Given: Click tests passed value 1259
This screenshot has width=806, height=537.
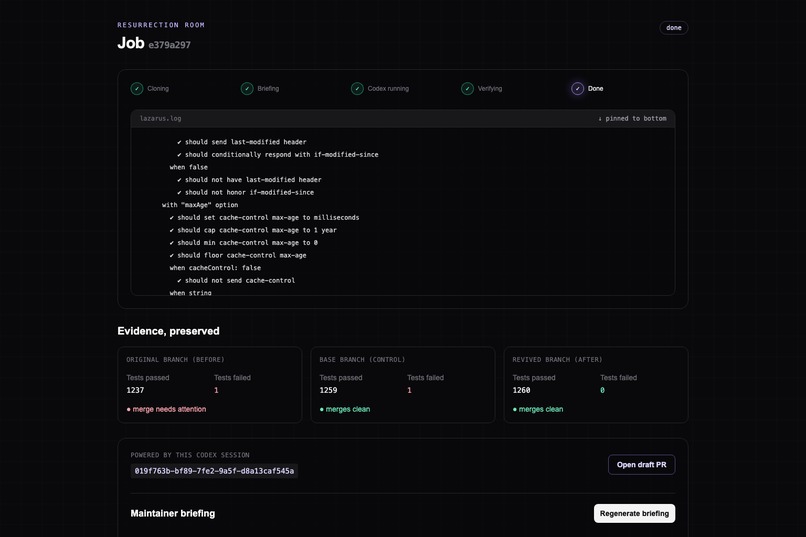Looking at the screenshot, I should point(328,390).
